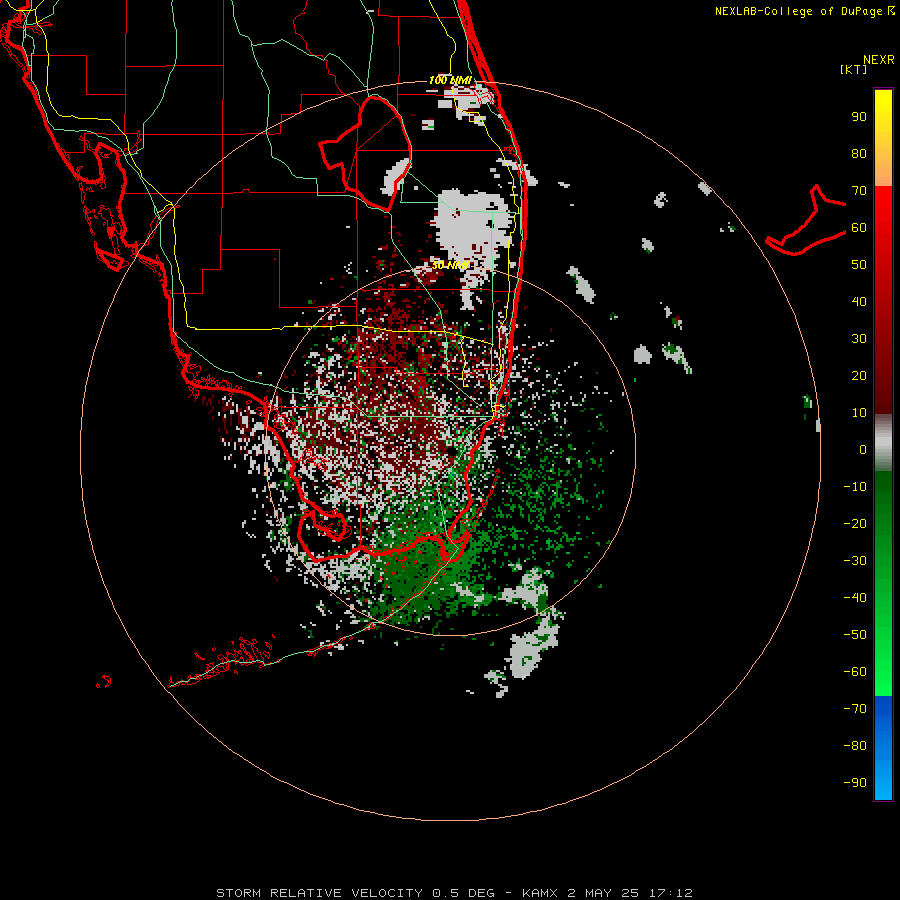Click the positive 90 value on the scale
The height and width of the screenshot is (900, 900).
click(x=859, y=117)
